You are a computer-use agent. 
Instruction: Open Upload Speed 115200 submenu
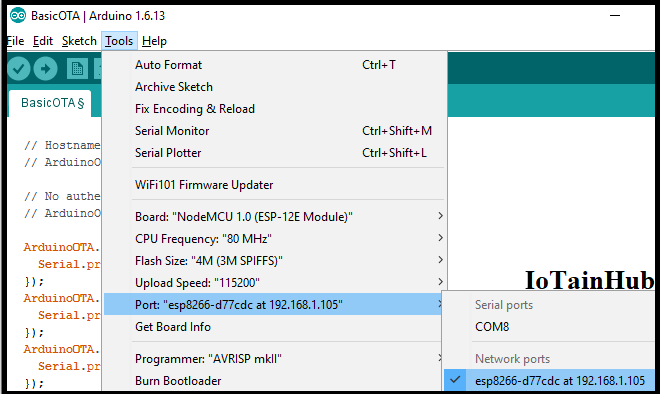tap(274, 282)
